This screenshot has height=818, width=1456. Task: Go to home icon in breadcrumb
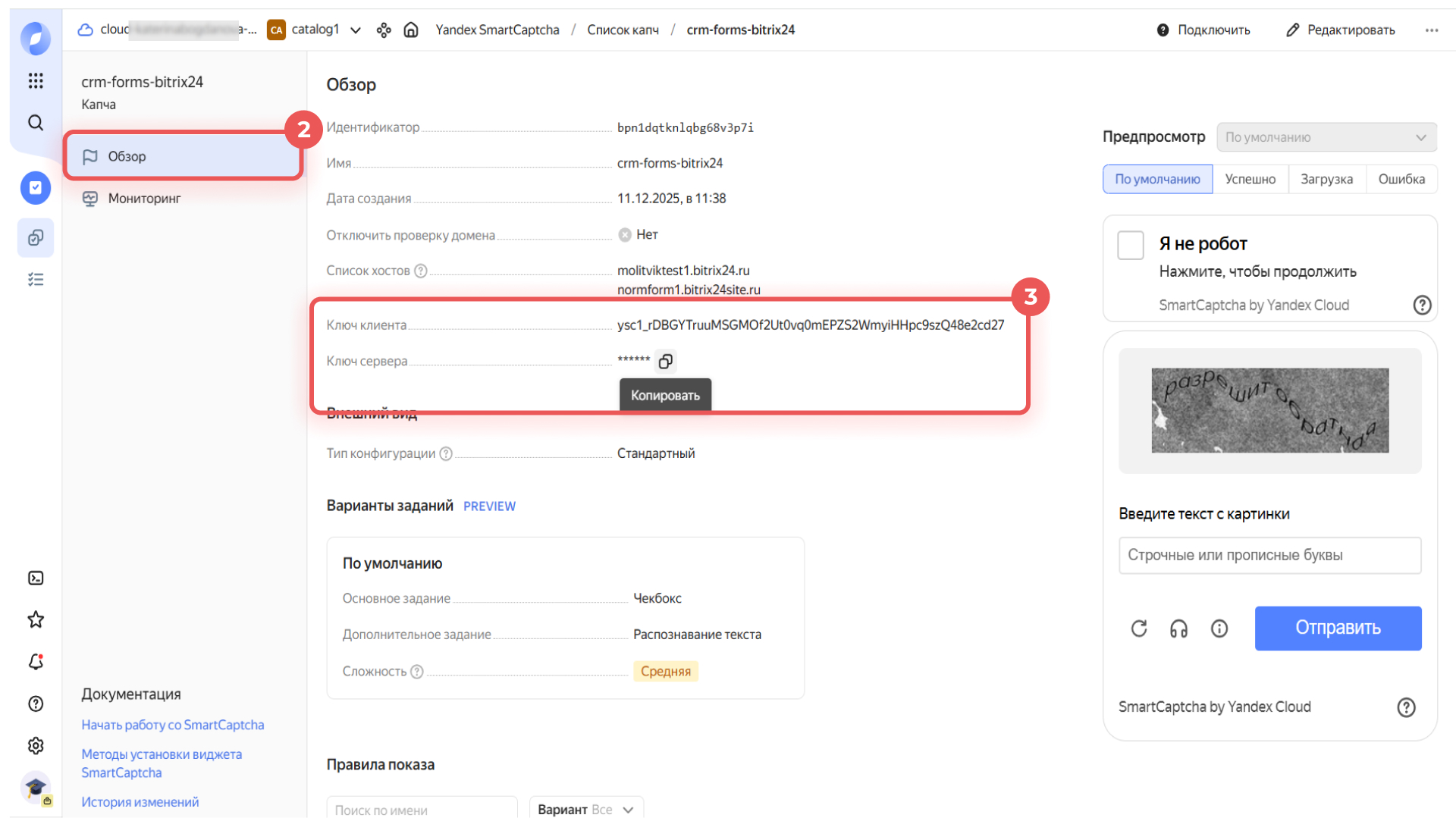(x=411, y=30)
